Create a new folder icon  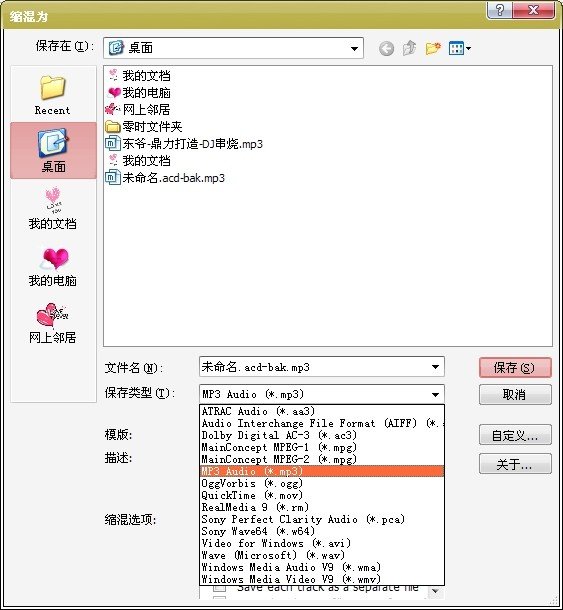(433, 48)
